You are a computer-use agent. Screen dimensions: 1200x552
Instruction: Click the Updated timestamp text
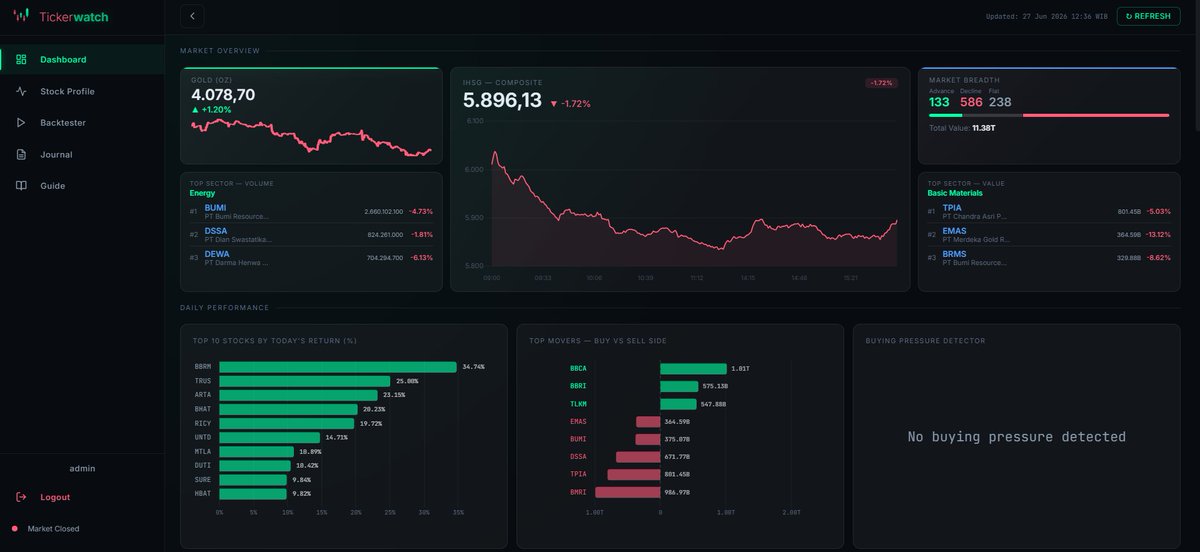click(x=1046, y=16)
